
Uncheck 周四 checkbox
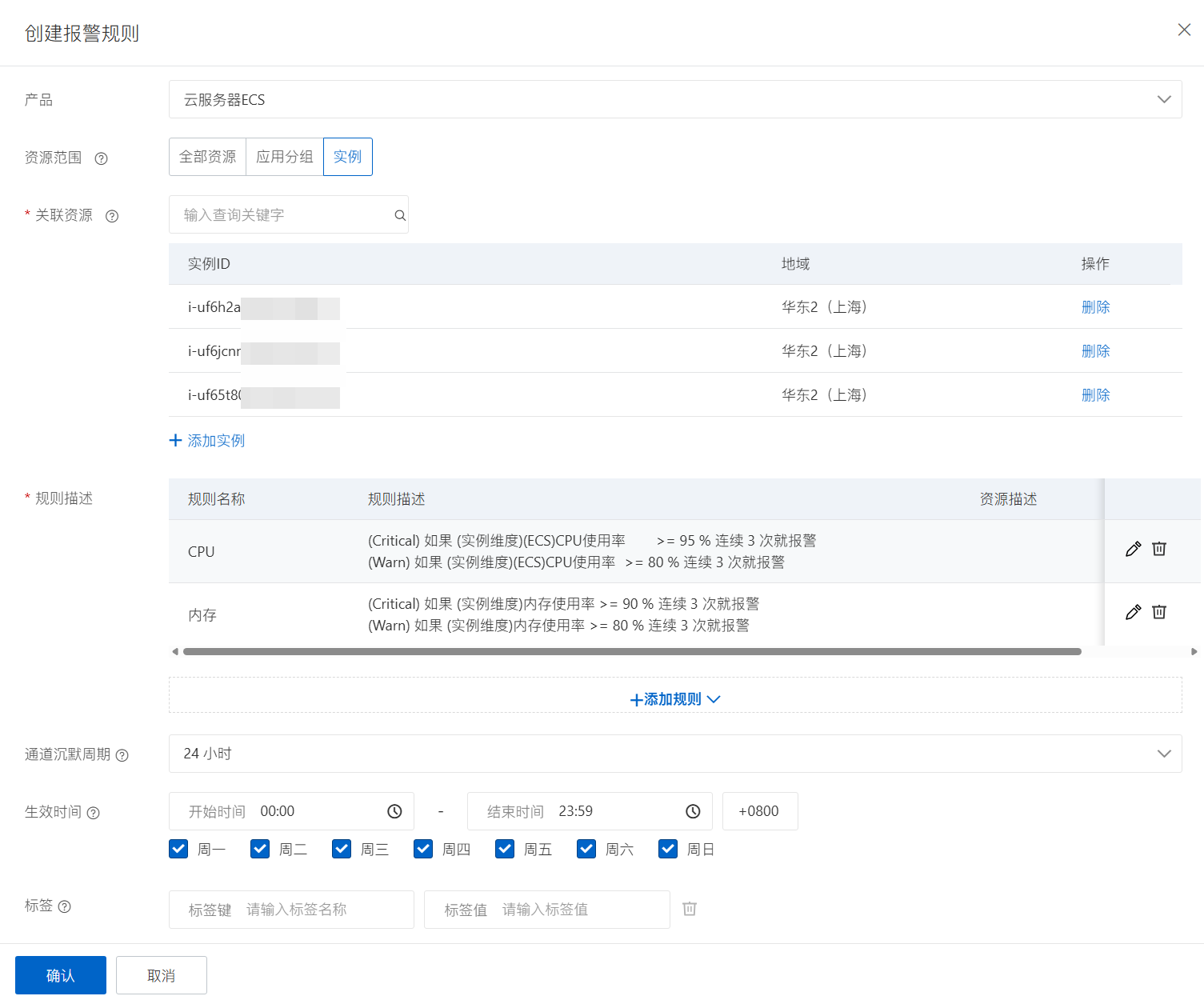[x=423, y=849]
